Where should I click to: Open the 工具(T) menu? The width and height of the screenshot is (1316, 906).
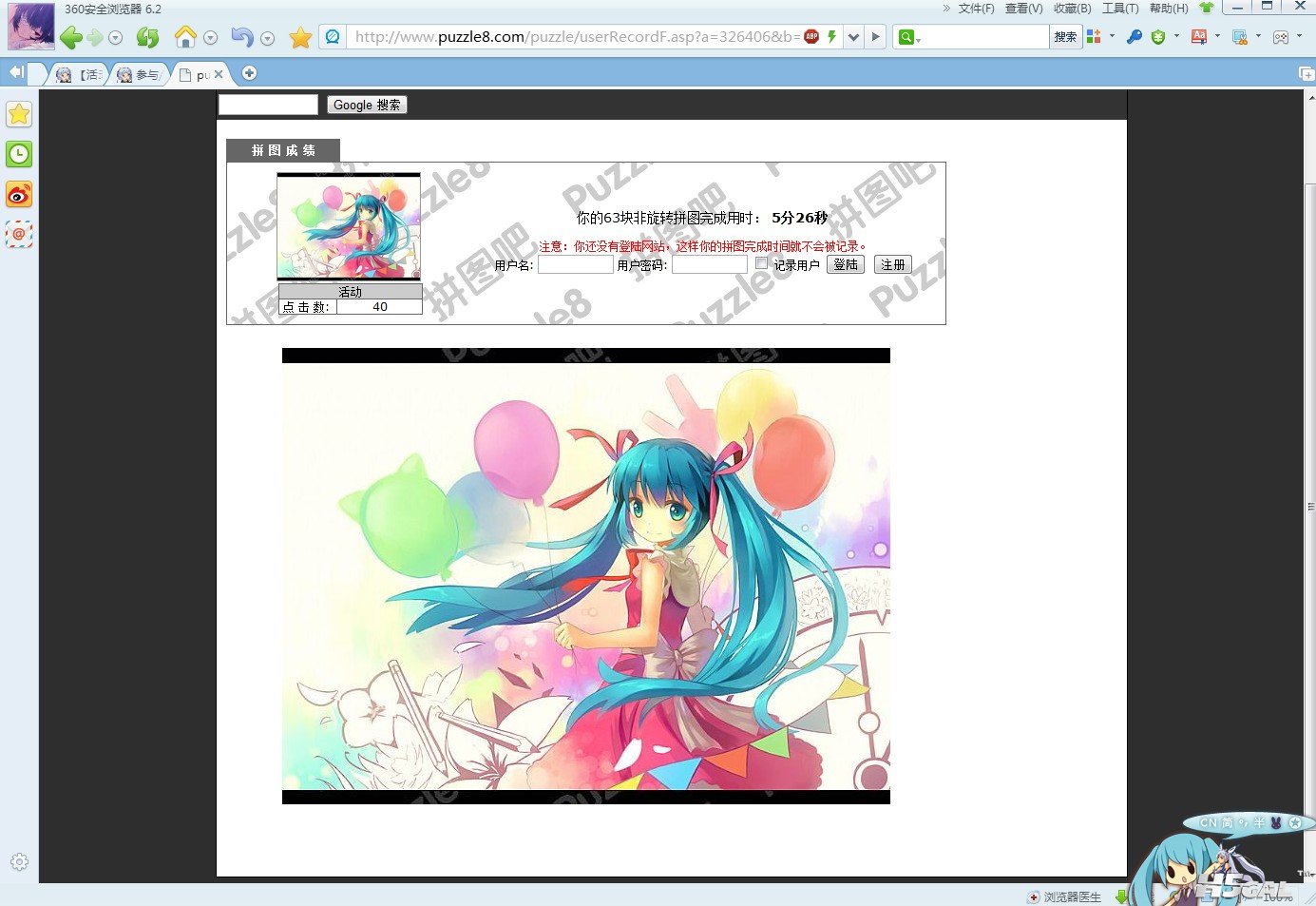coord(1119,9)
